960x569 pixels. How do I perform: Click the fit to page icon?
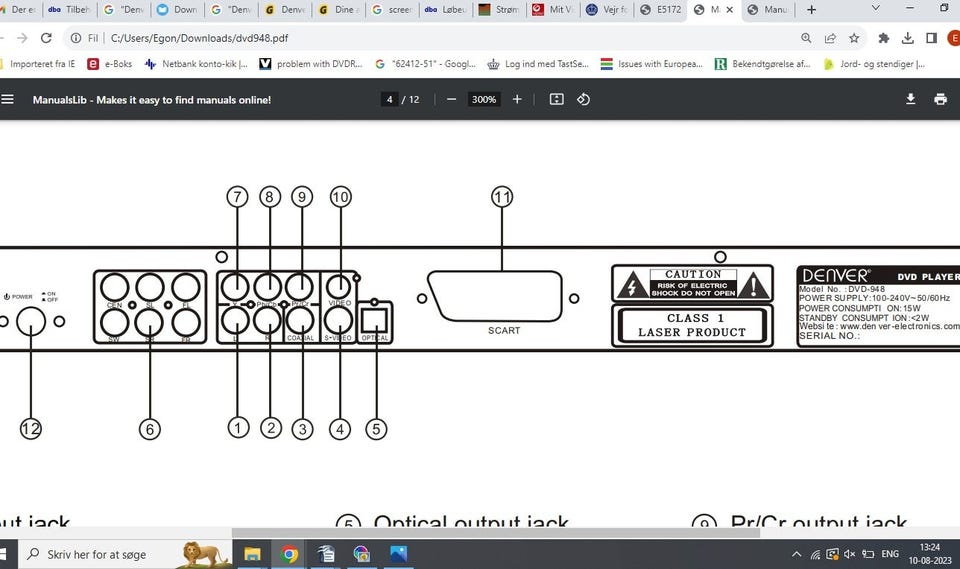coord(557,100)
